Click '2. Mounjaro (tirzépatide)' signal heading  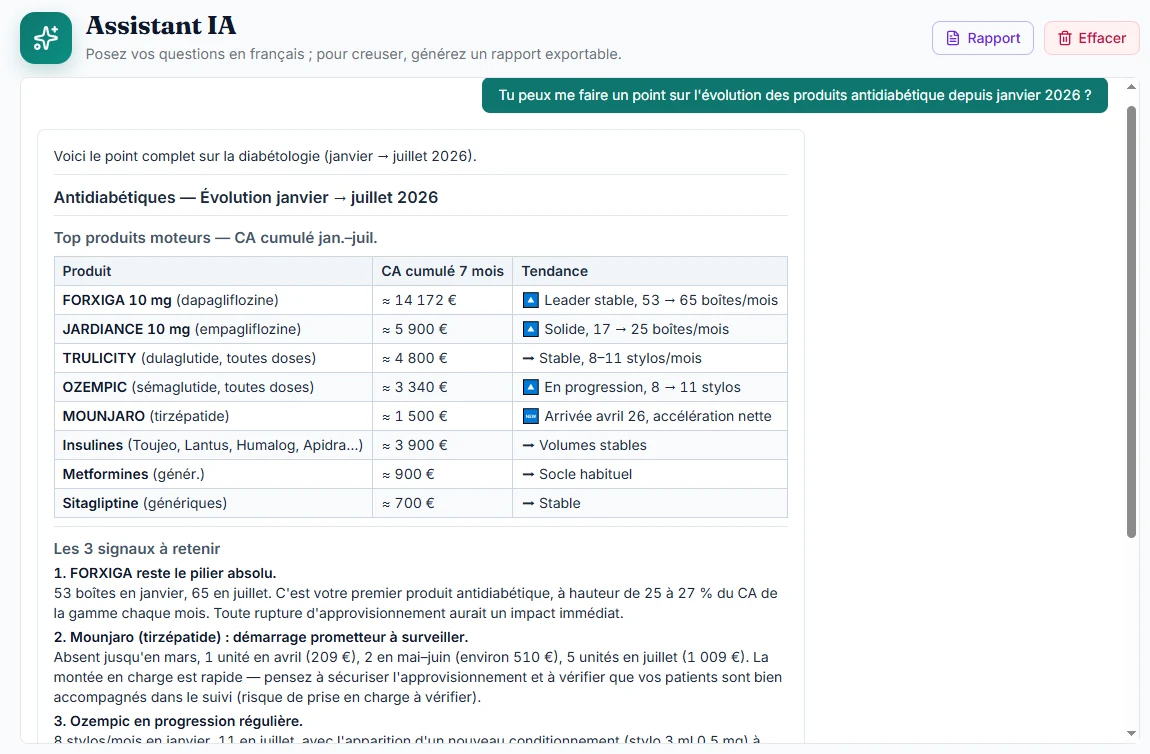click(x=260, y=637)
